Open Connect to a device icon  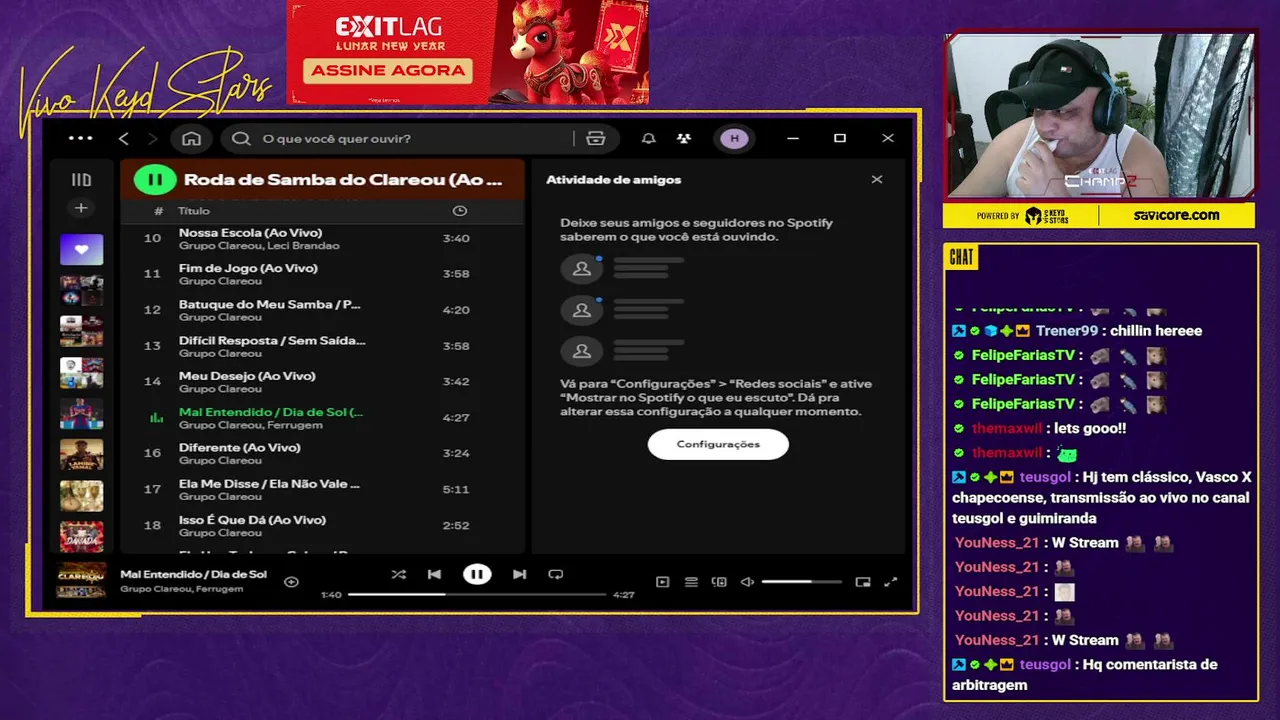[x=719, y=582]
